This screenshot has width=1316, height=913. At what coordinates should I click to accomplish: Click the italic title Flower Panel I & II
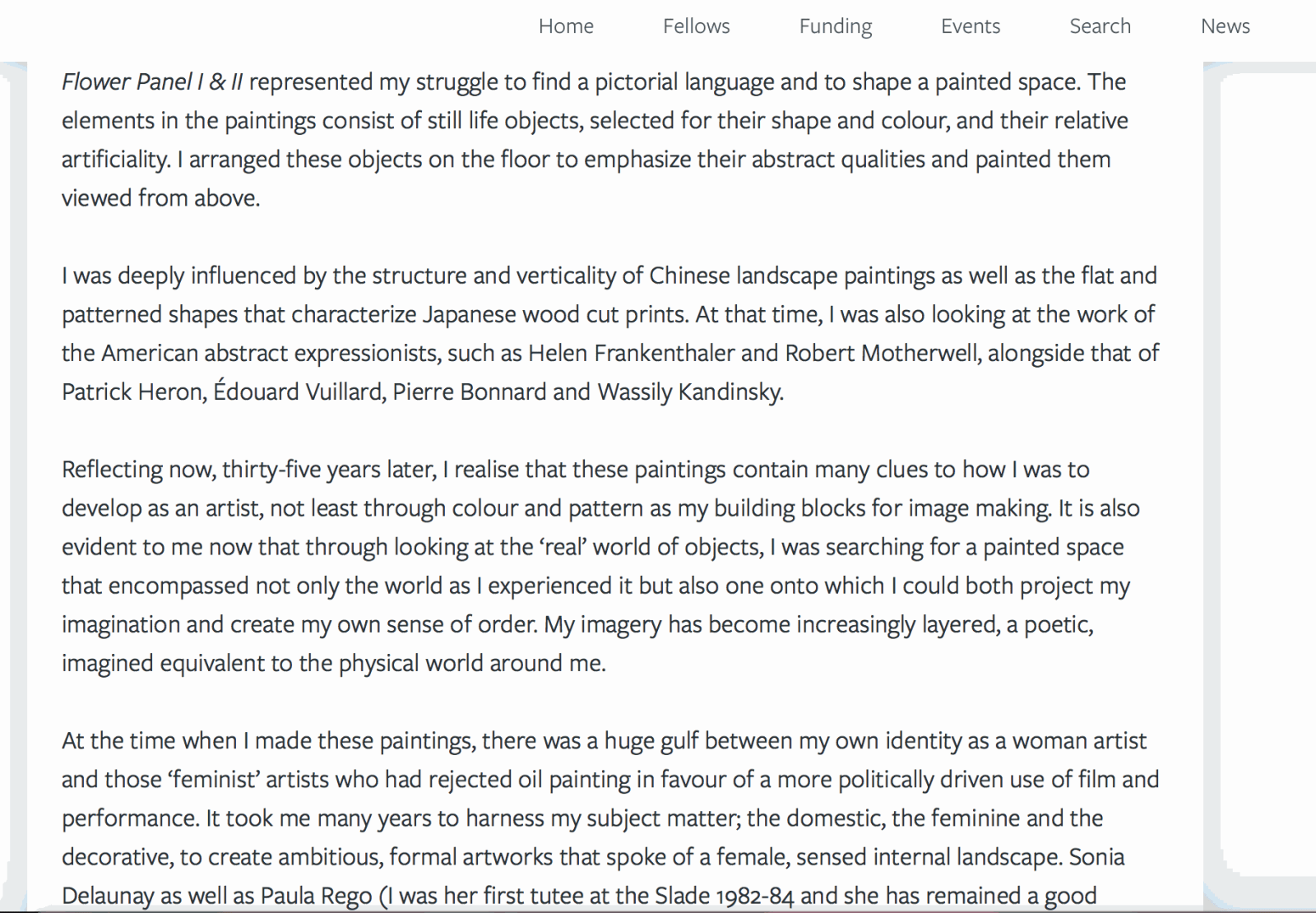click(152, 82)
